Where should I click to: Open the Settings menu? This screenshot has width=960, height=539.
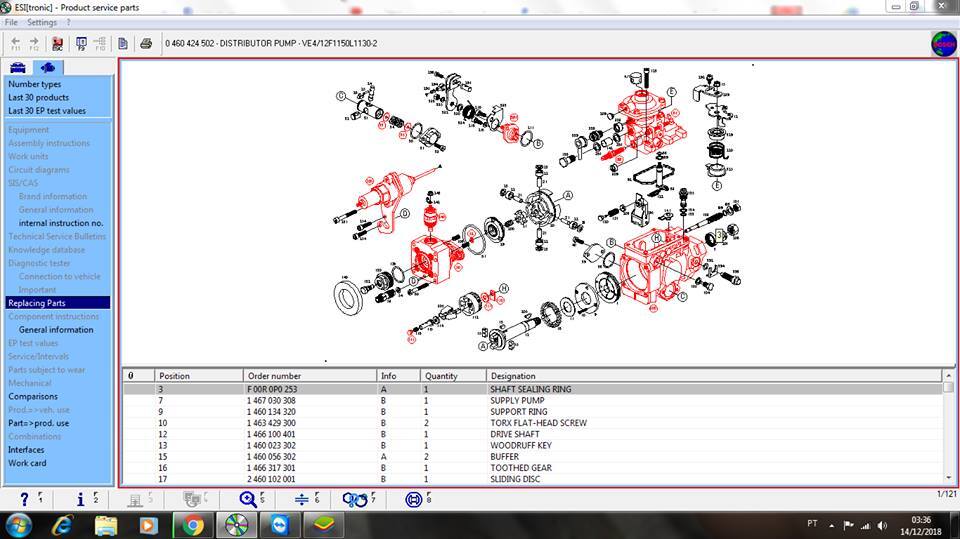point(42,22)
